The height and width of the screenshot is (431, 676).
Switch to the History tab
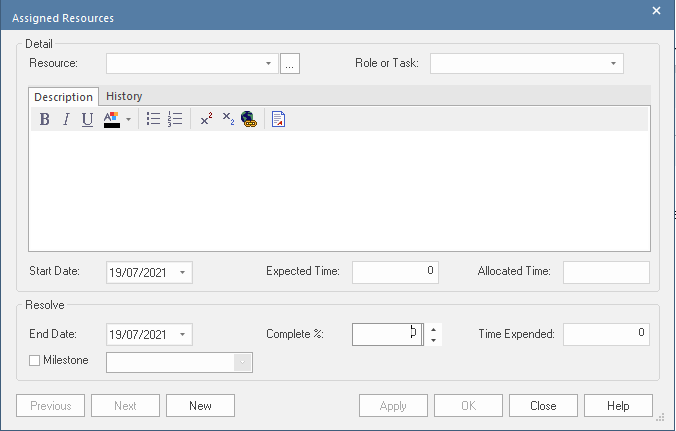124,96
